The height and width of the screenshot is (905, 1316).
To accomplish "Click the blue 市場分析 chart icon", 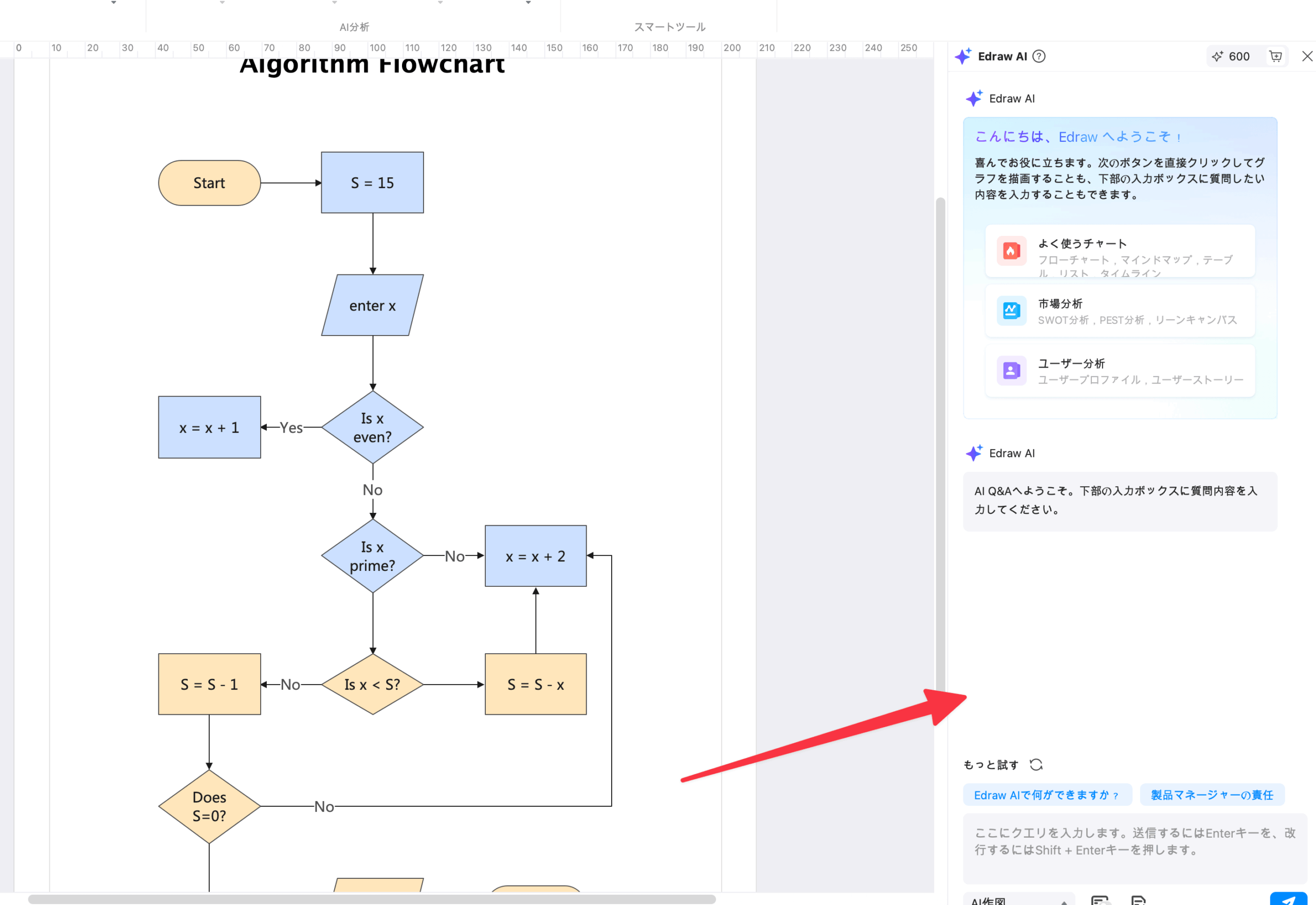I will pyautogui.click(x=1011, y=311).
